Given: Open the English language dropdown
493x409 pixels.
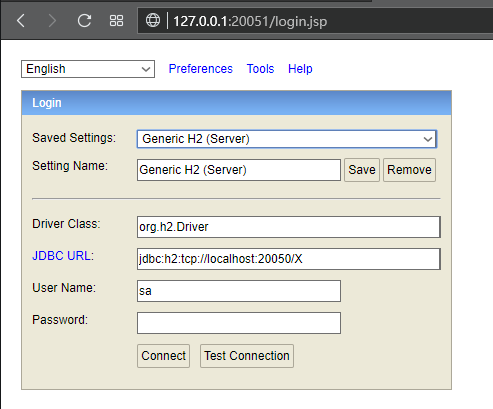Looking at the screenshot, I should point(88,69).
